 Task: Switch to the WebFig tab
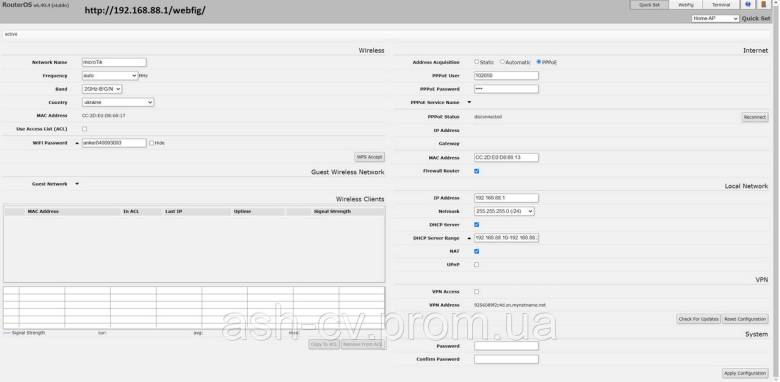tap(686, 4)
